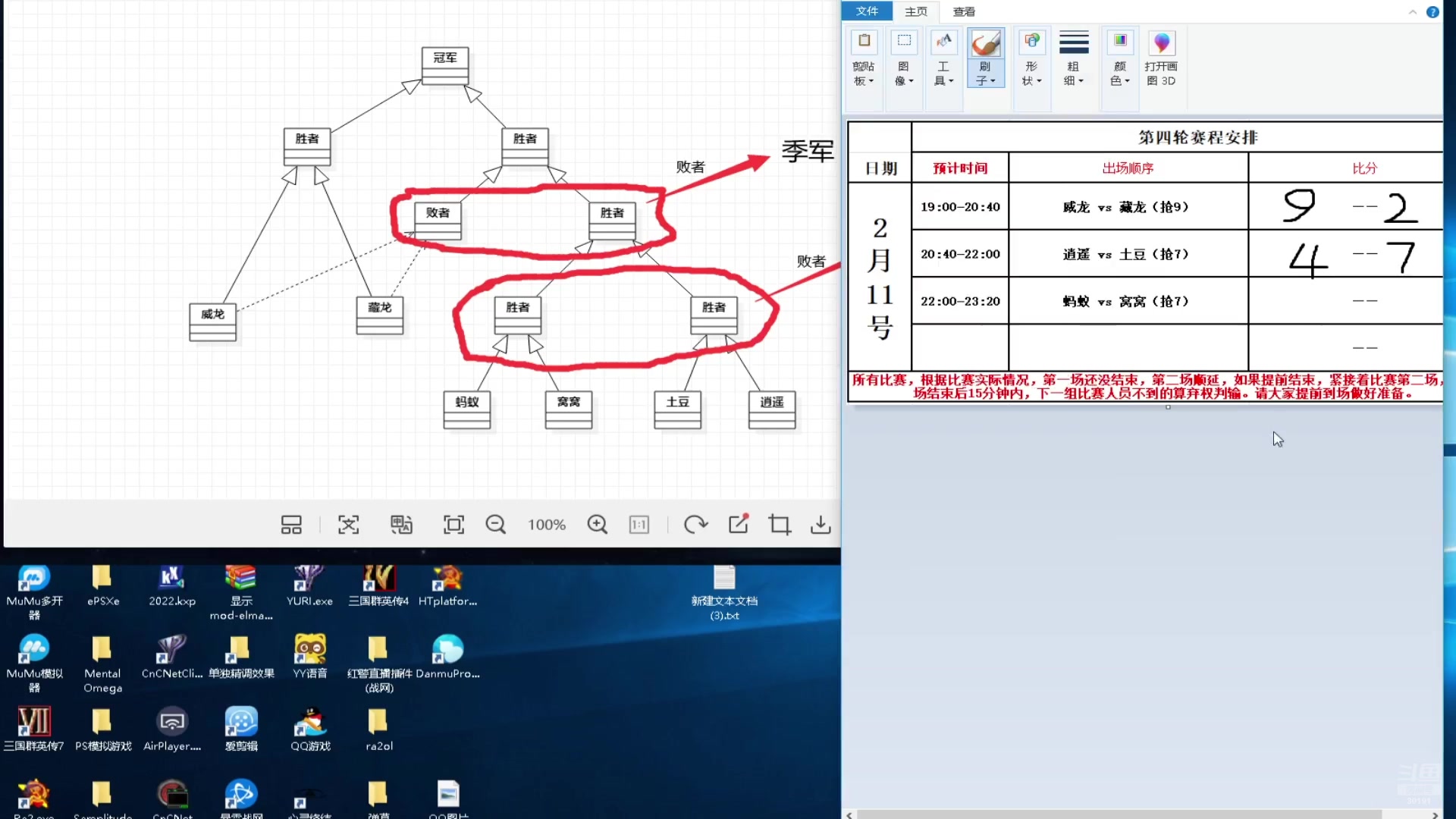Rotate the image clockwise
Viewport: 1456px width, 819px height.
[695, 525]
